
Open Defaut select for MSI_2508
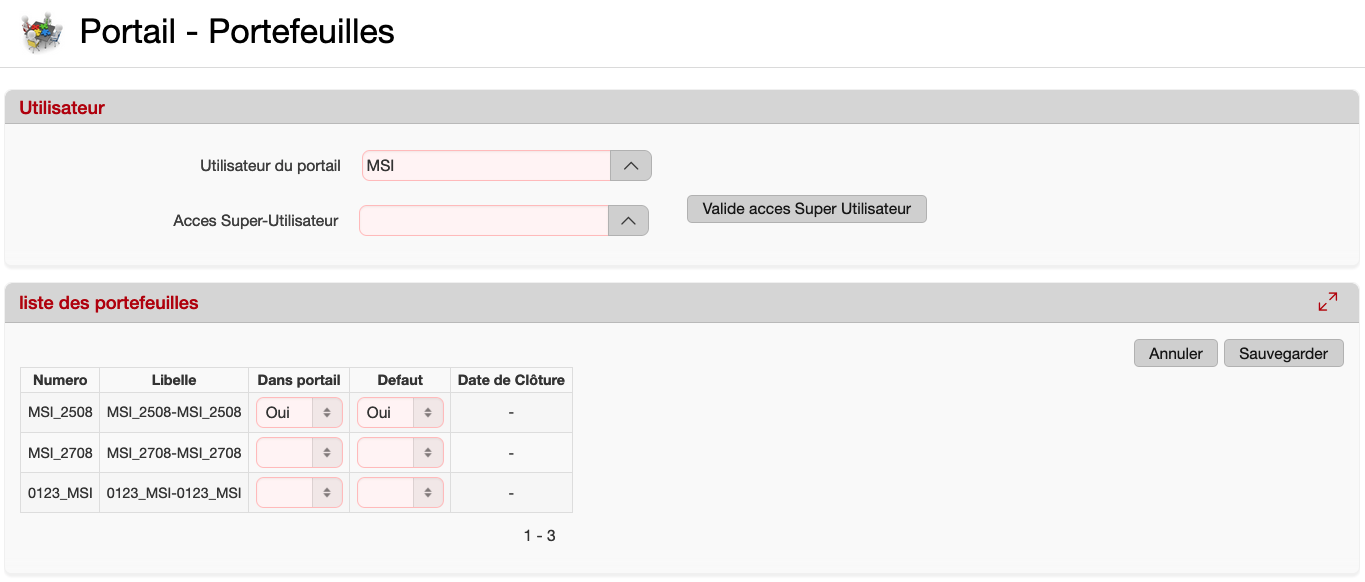(x=400, y=412)
